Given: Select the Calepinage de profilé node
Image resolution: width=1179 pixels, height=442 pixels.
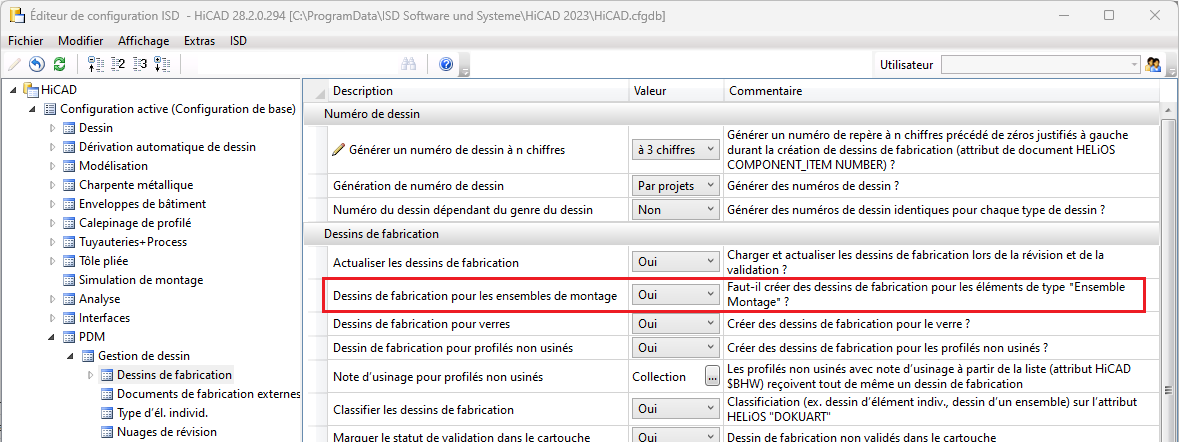Looking at the screenshot, I should click(x=135, y=223).
